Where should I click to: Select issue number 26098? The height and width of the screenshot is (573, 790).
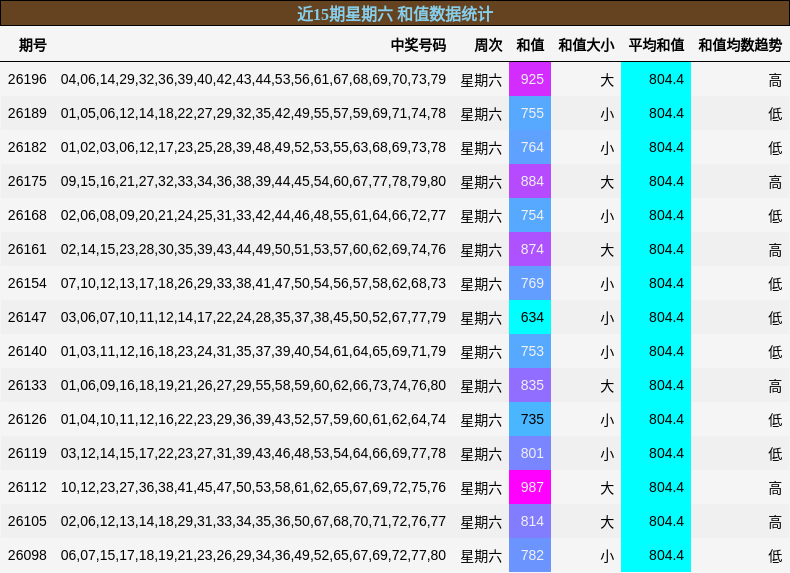tap(27, 556)
